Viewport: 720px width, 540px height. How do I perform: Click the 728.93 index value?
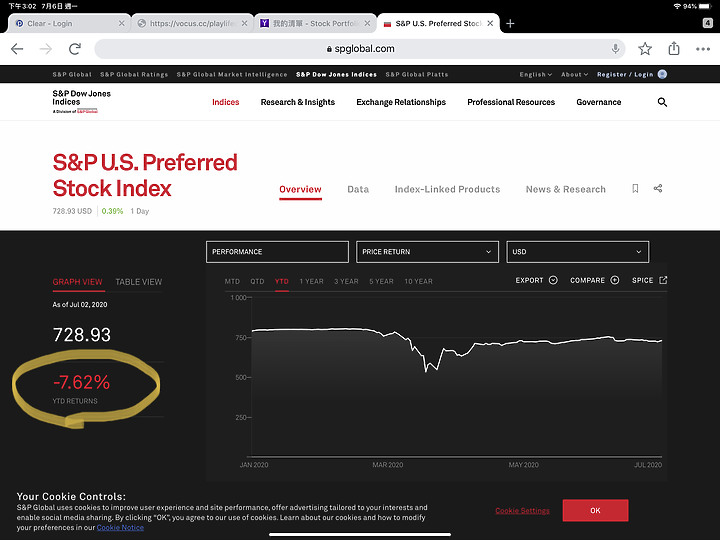coord(82,335)
